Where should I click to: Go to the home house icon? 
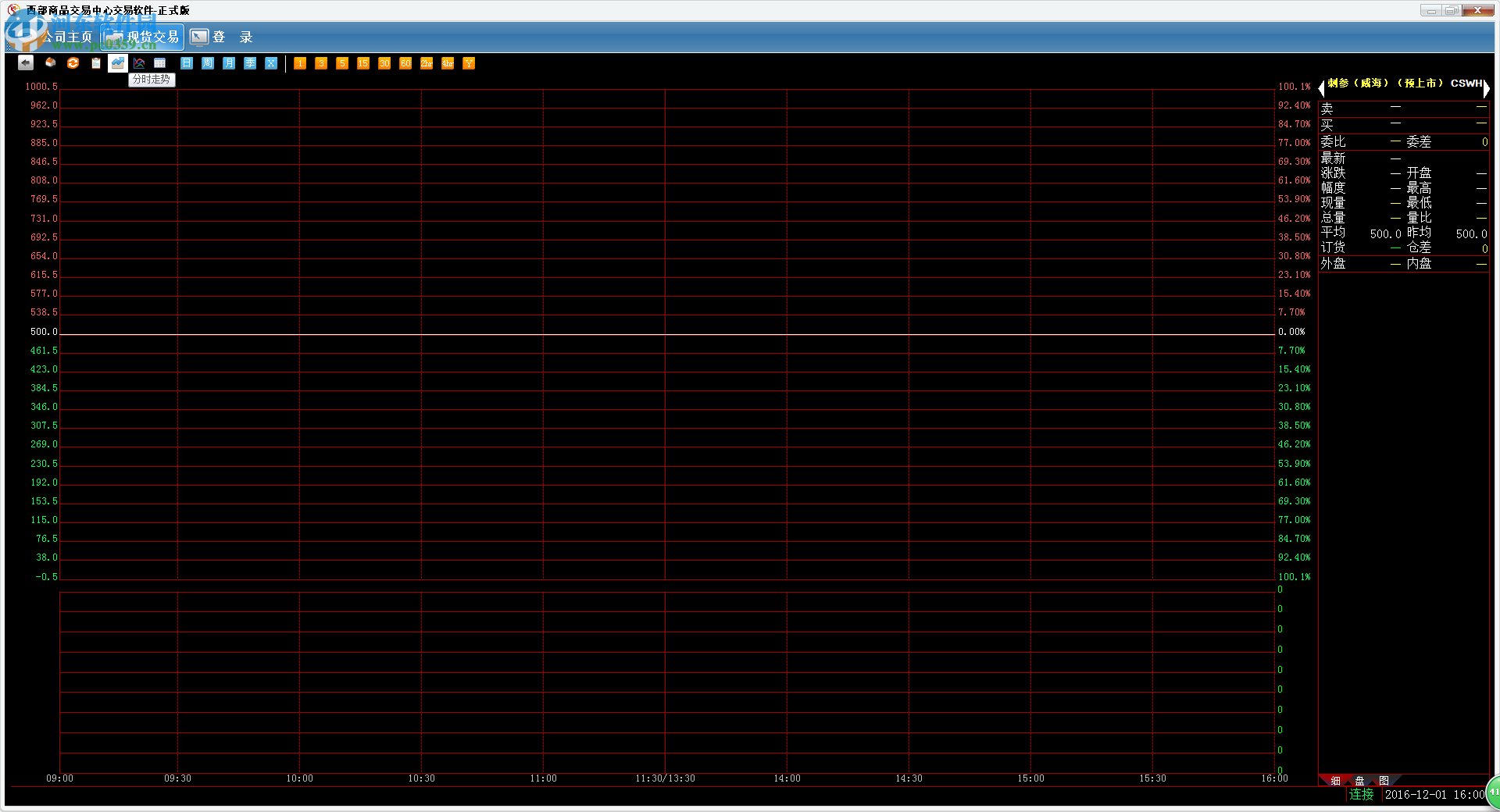click(x=50, y=63)
